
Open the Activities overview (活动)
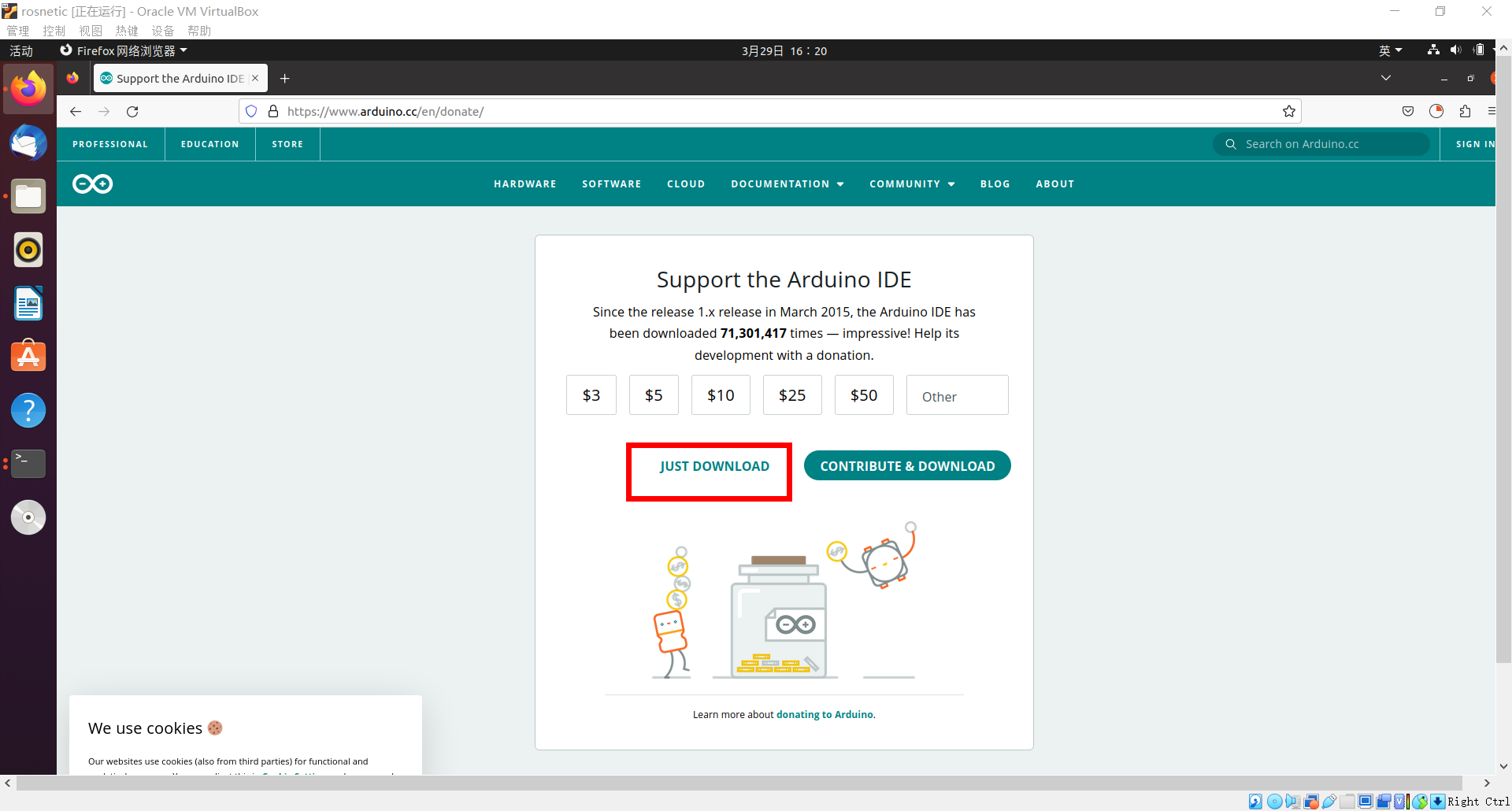[x=21, y=50]
